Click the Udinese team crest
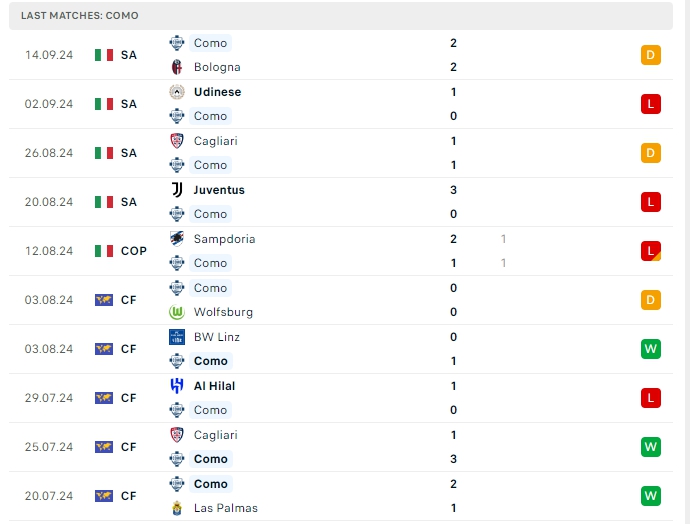The width and height of the screenshot is (690, 524). pyautogui.click(x=177, y=92)
